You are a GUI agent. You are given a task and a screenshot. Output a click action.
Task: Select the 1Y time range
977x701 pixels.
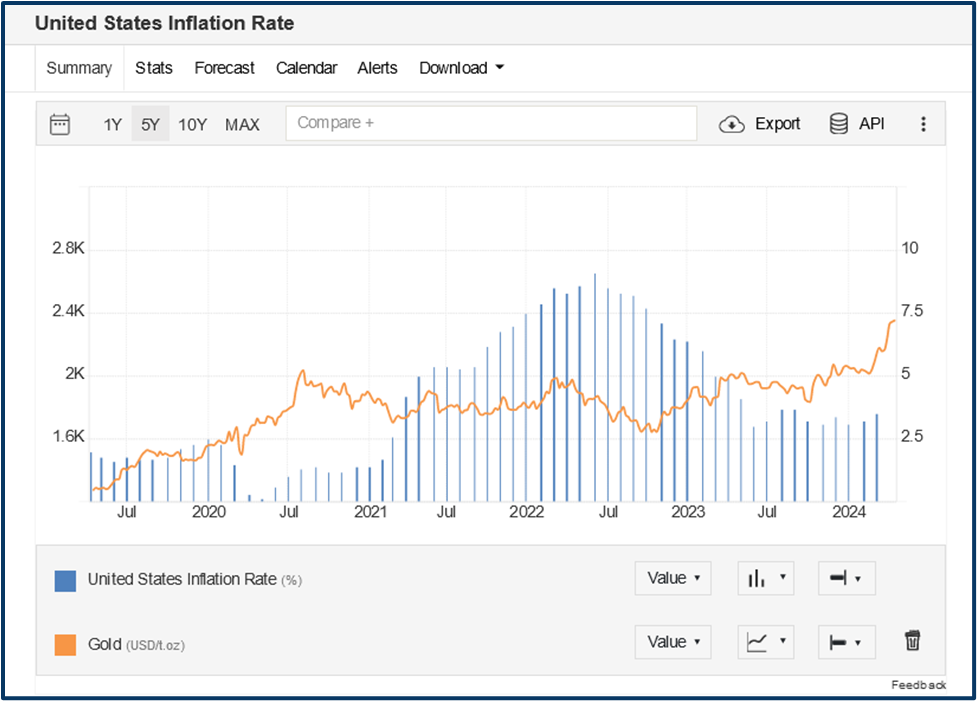[x=112, y=125]
